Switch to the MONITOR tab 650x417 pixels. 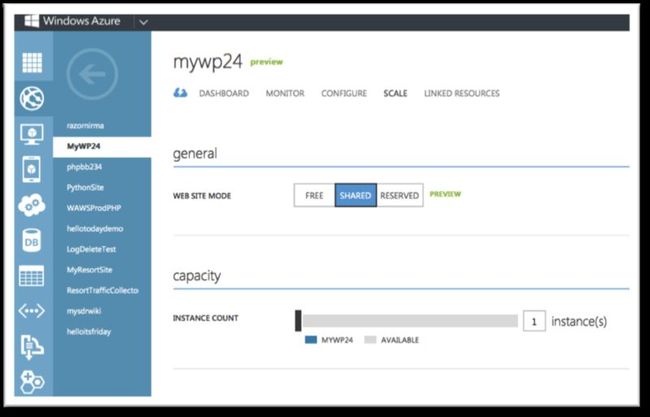pyautogui.click(x=285, y=93)
